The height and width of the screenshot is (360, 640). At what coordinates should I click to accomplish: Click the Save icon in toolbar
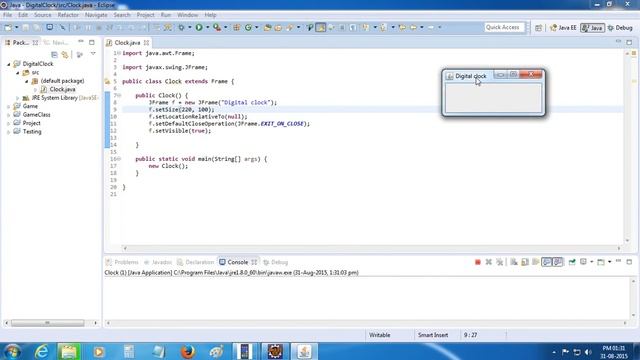(26, 27)
